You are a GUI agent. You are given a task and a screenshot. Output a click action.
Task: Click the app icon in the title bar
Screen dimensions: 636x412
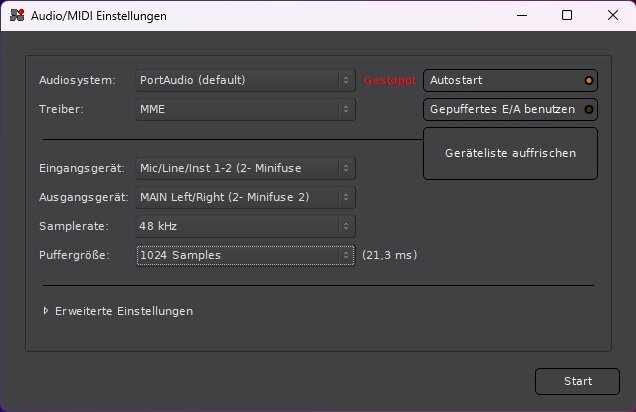[x=17, y=15]
